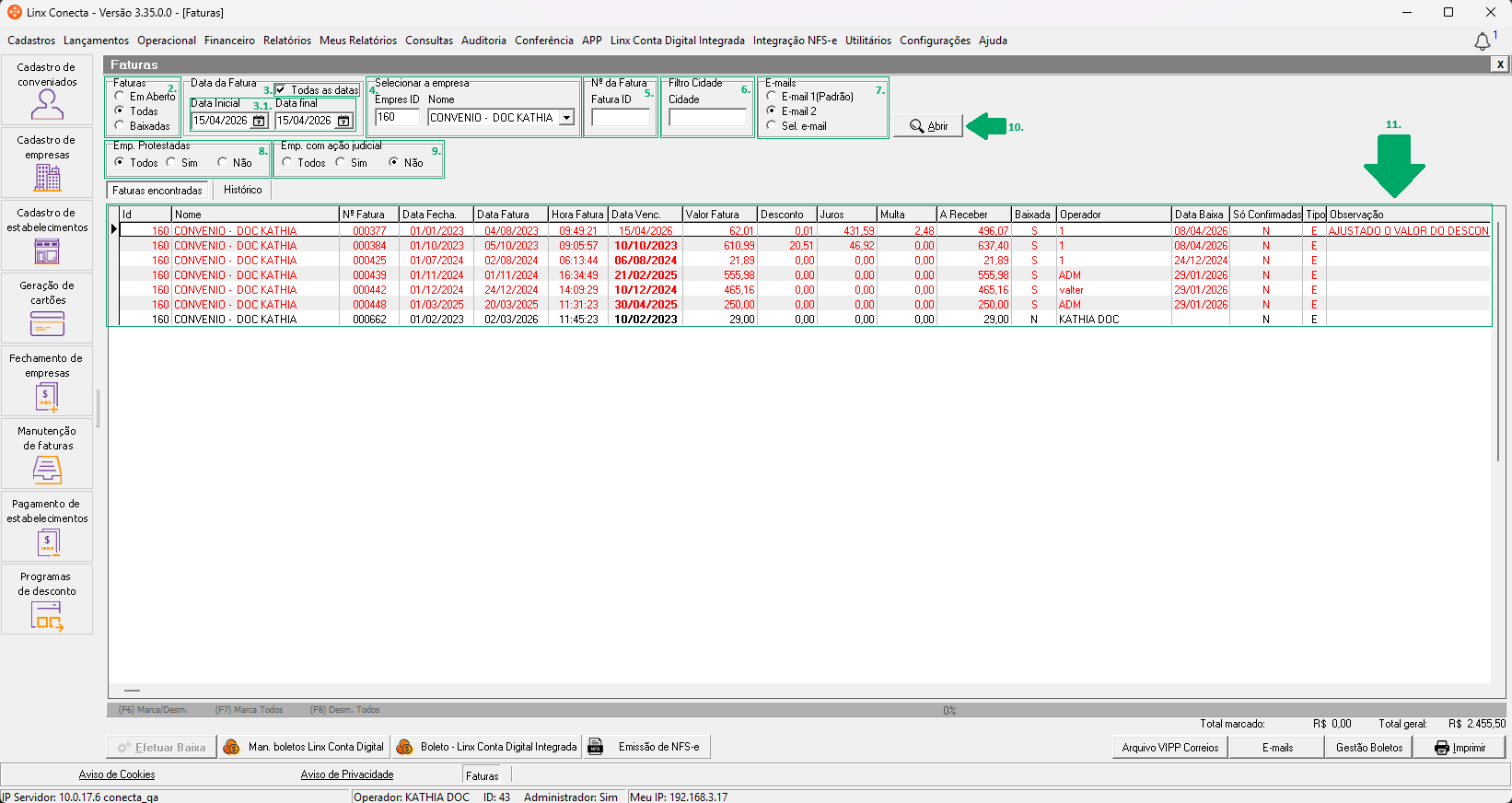Viewport: 1512px width, 803px height.
Task: Open Cadastro de conveniados in sidebar
Action: point(47,90)
